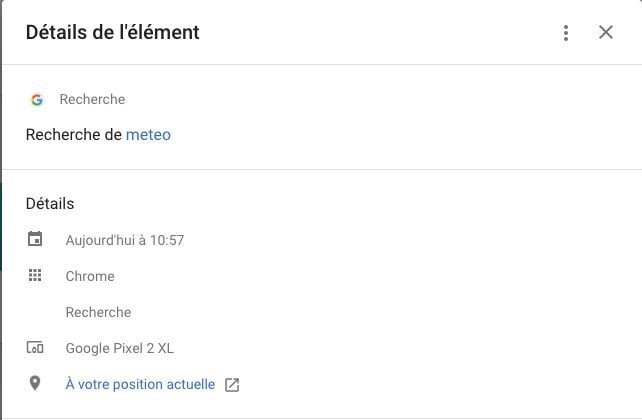Click the Recherche text under Chrome
The image size is (642, 420).
98,312
